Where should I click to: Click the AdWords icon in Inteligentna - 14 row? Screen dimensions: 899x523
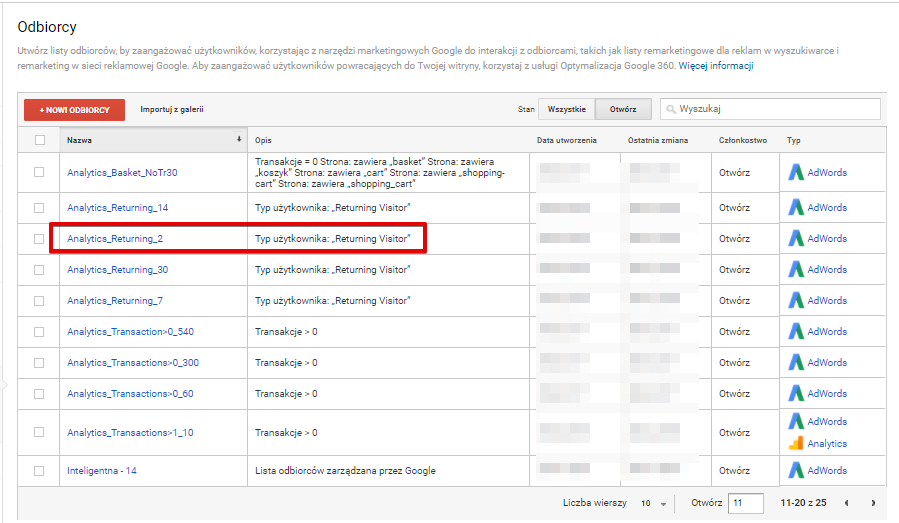tap(796, 470)
